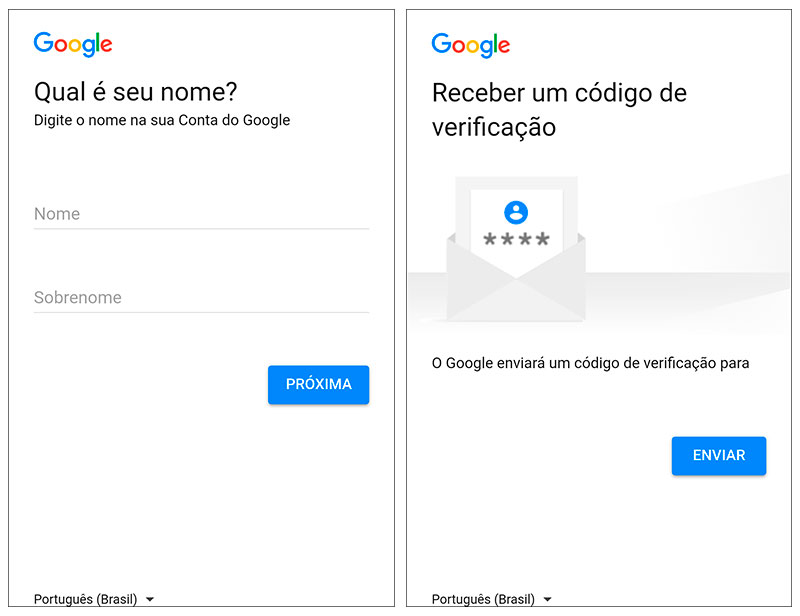Open the Português (Brasil) language selector under the name form
The width and height of the screenshot is (800, 616).
(88, 599)
